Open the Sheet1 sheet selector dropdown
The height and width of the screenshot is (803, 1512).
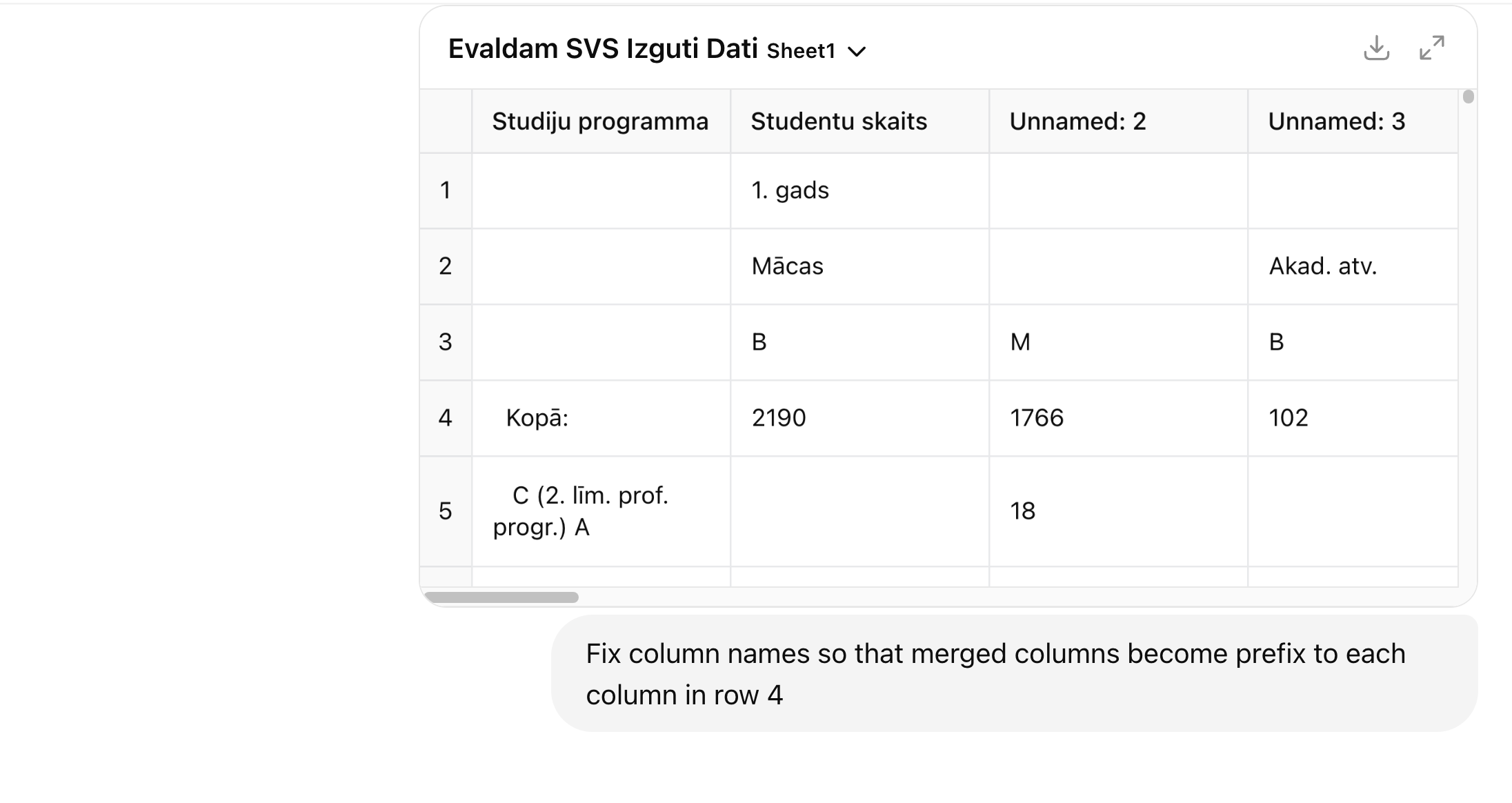coord(817,51)
